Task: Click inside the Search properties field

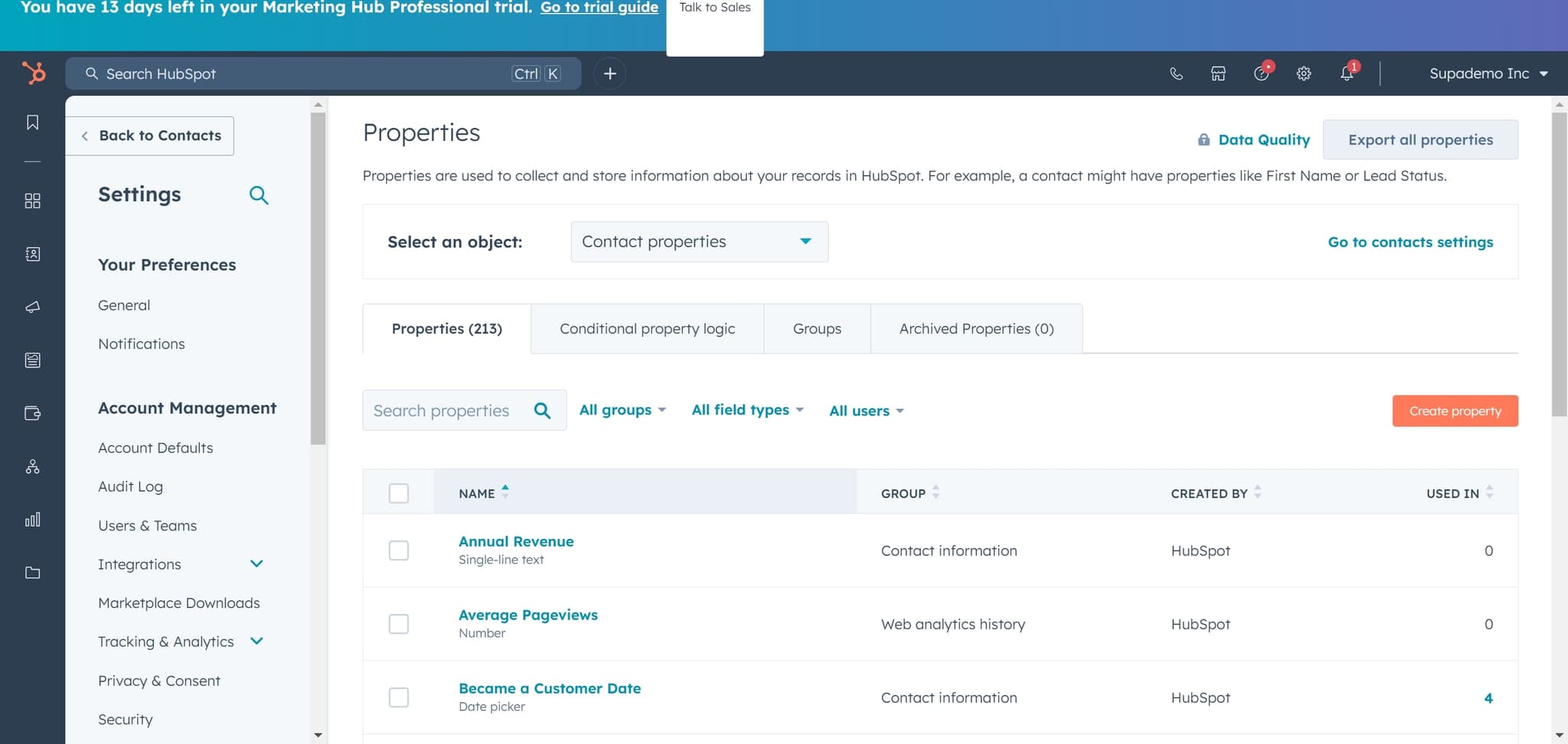Action: (452, 410)
